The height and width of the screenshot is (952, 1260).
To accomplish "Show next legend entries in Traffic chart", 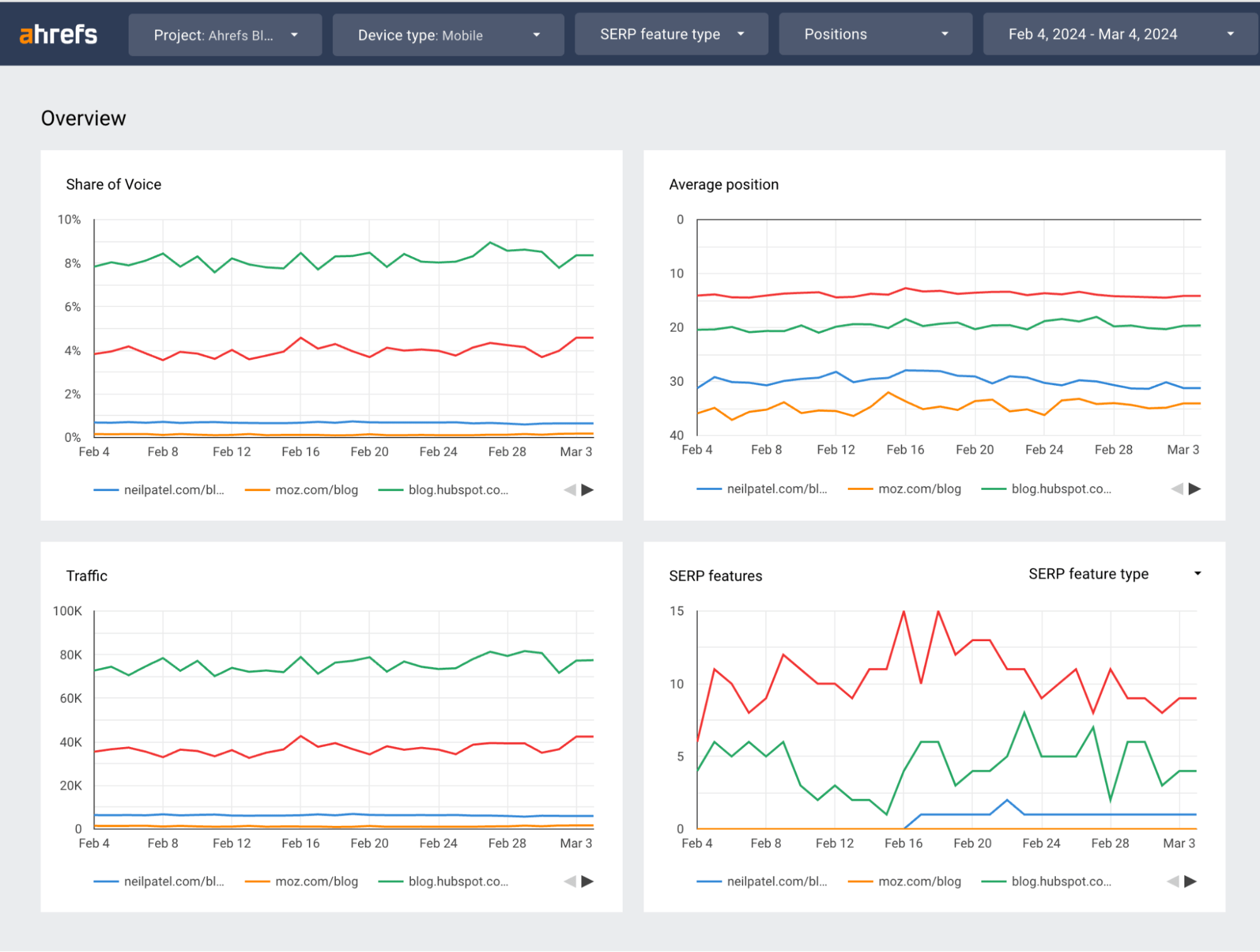I will (x=587, y=881).
